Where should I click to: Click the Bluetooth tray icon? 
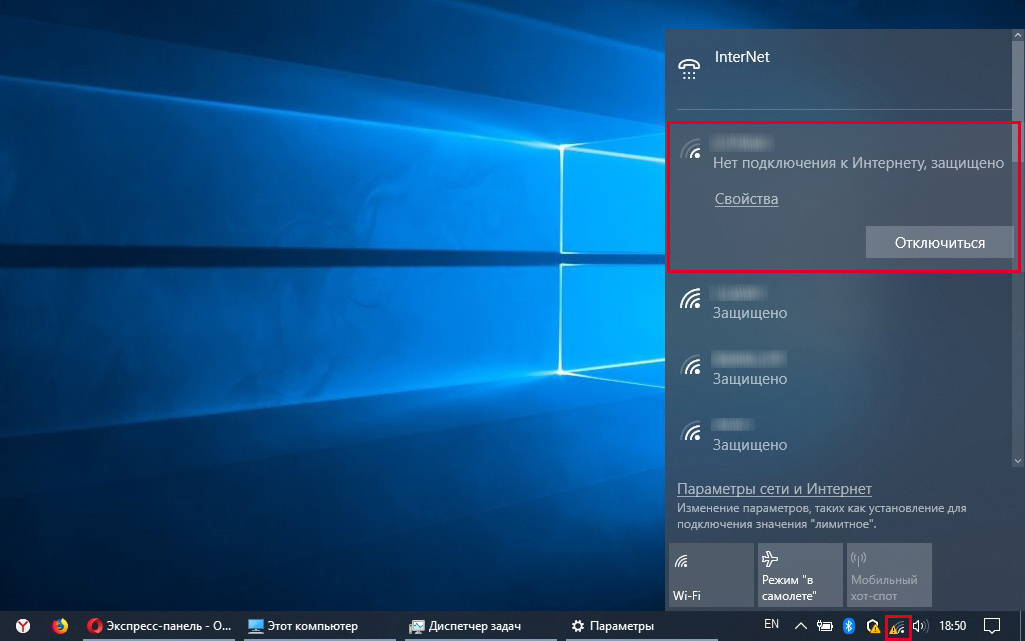pos(849,626)
